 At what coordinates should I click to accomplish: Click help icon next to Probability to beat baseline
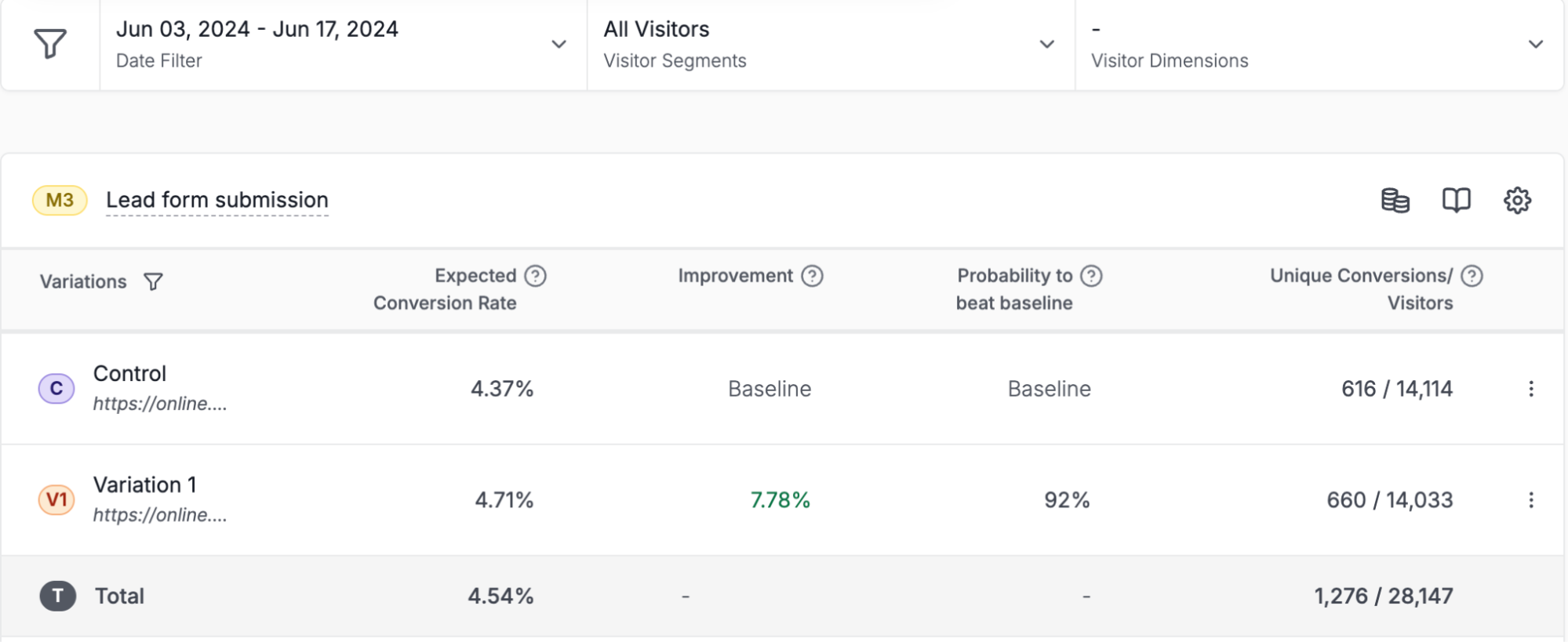click(x=1091, y=276)
